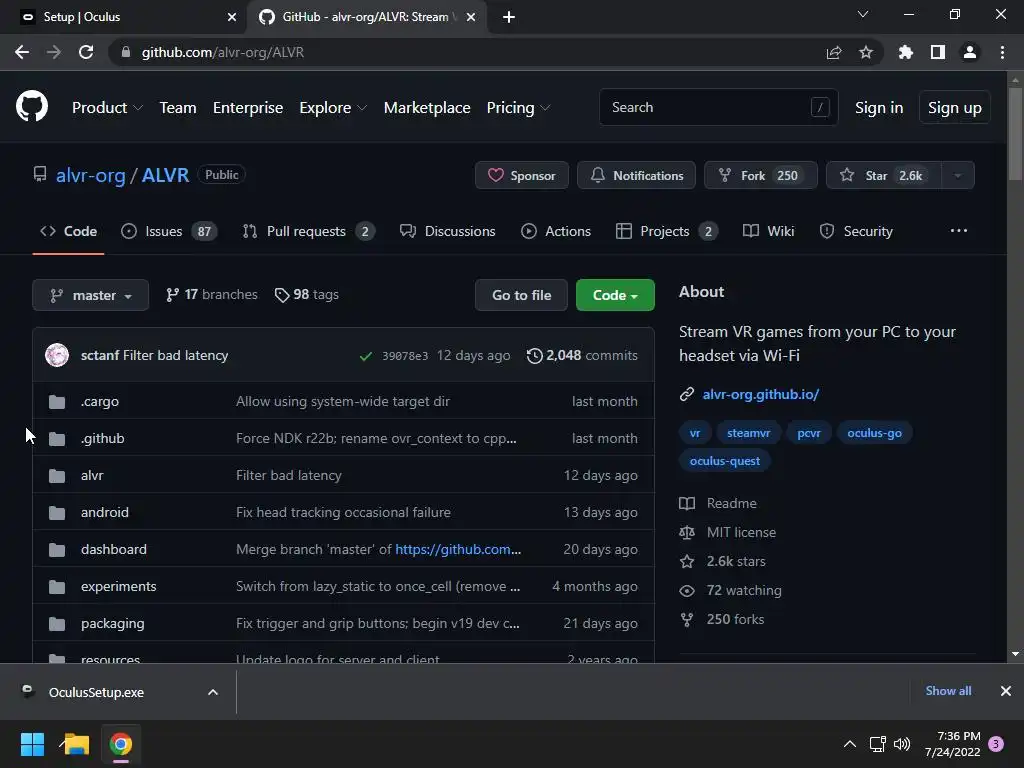Open the Wiki tab
Image resolution: width=1024 pixels, height=768 pixels.
pyautogui.click(x=769, y=231)
